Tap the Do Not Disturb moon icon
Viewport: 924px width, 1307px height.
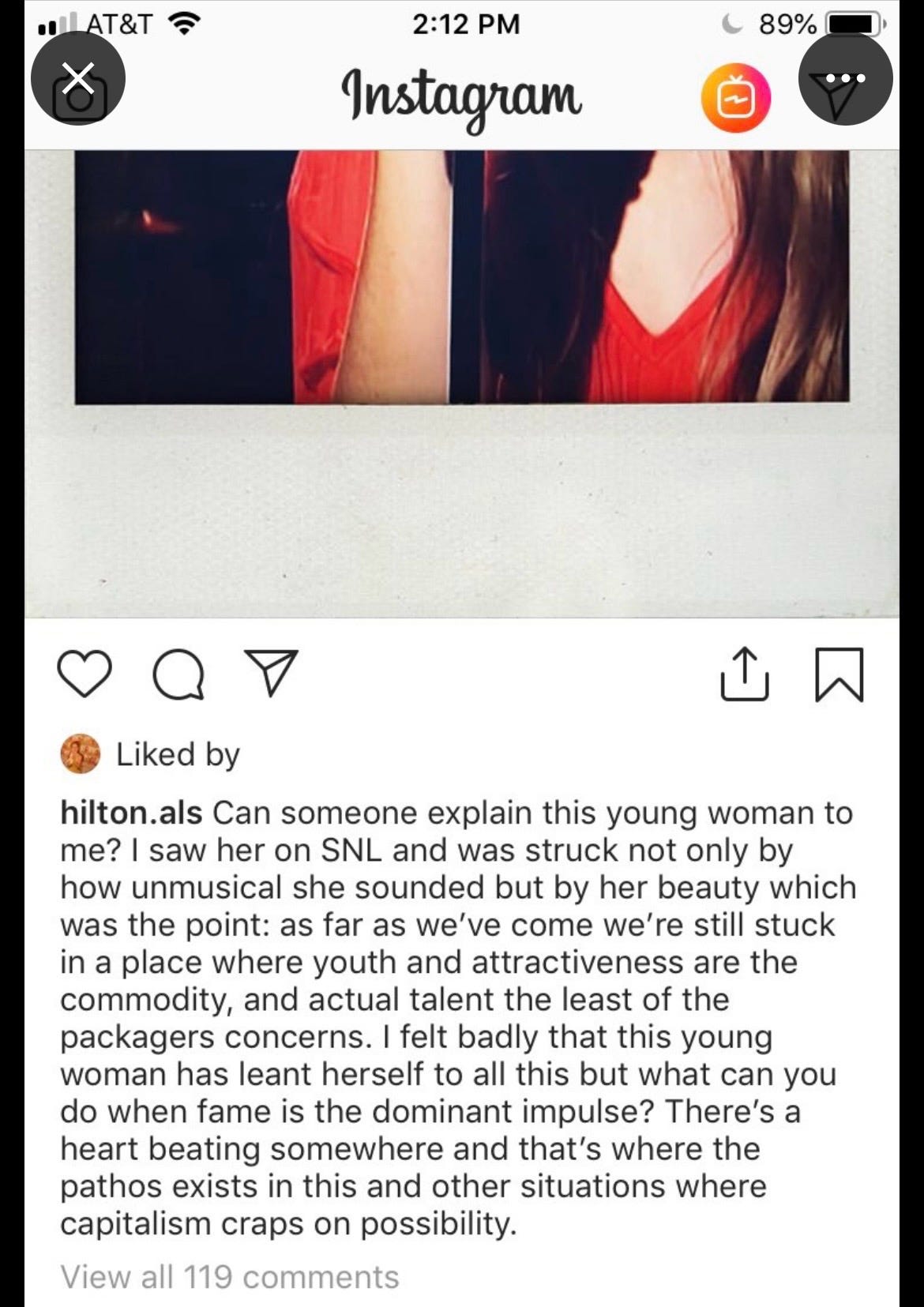(732, 24)
